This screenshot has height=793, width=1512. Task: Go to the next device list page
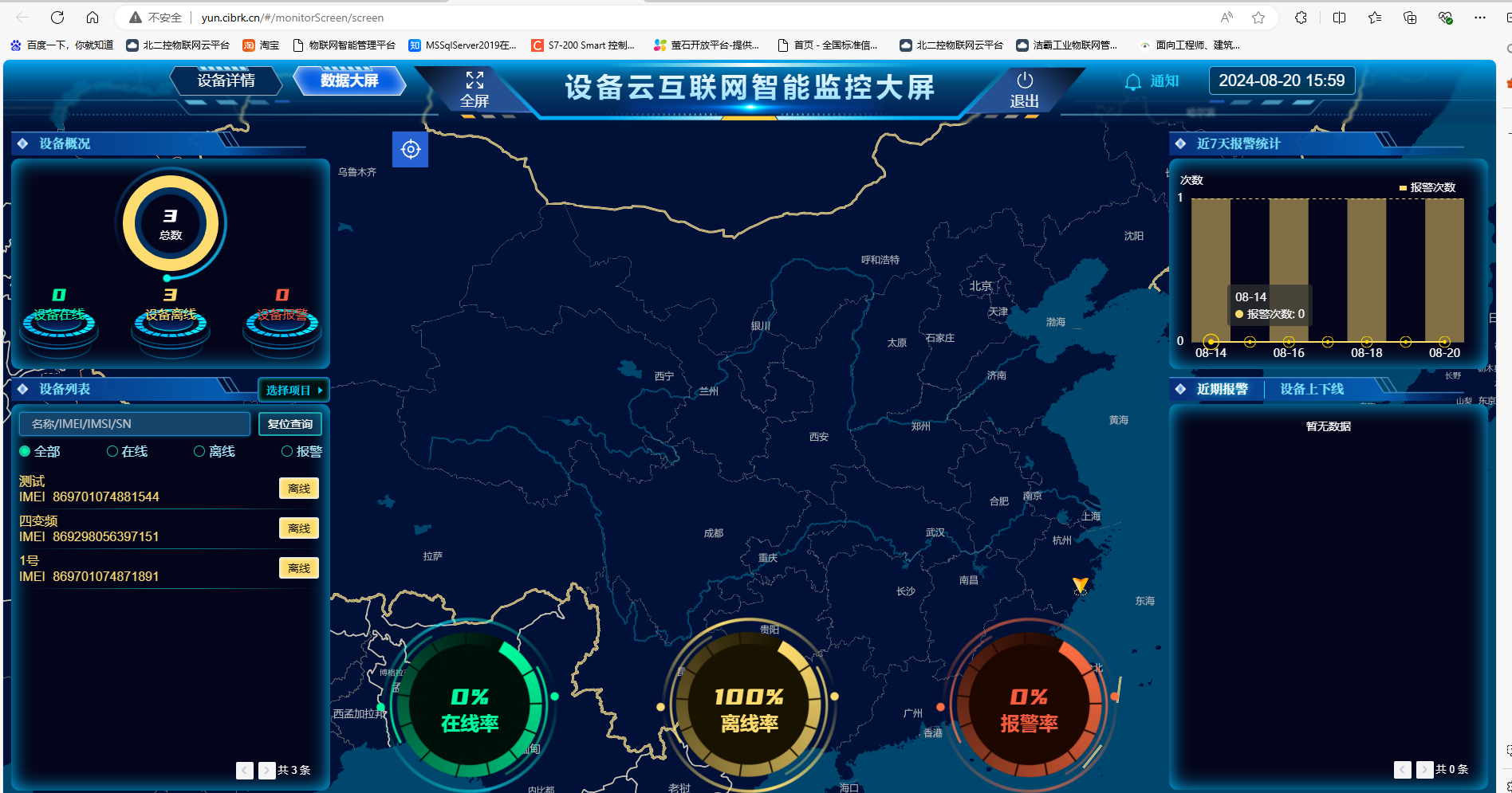click(266, 770)
